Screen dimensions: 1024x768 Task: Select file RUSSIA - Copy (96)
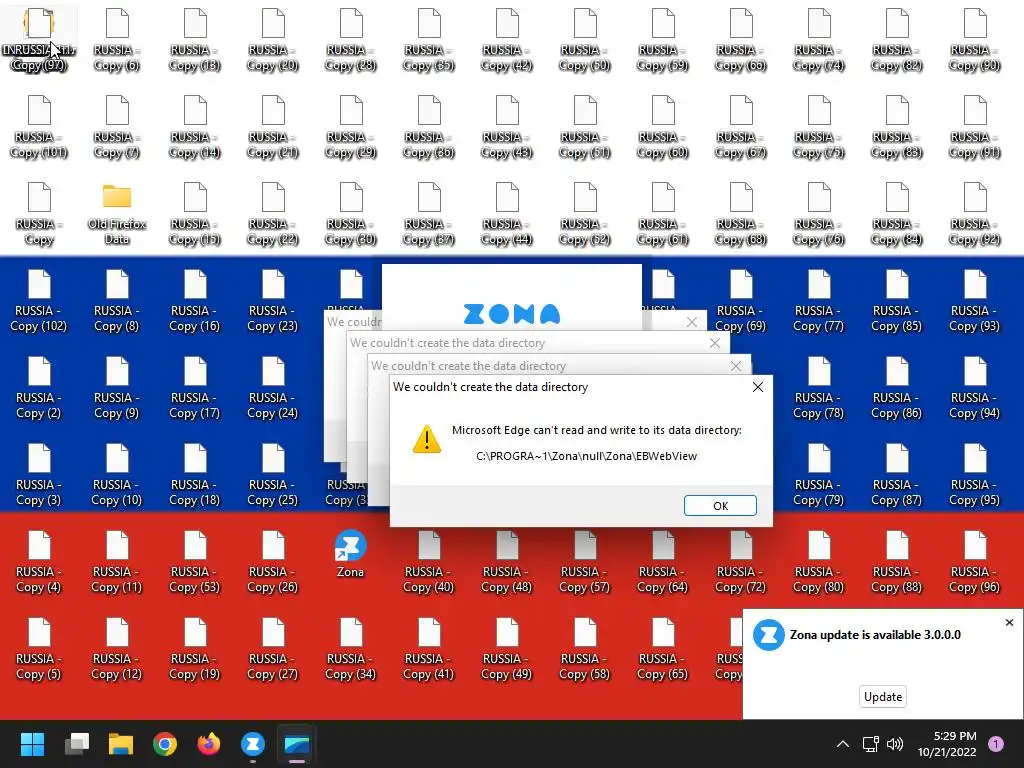pyautogui.click(x=974, y=561)
